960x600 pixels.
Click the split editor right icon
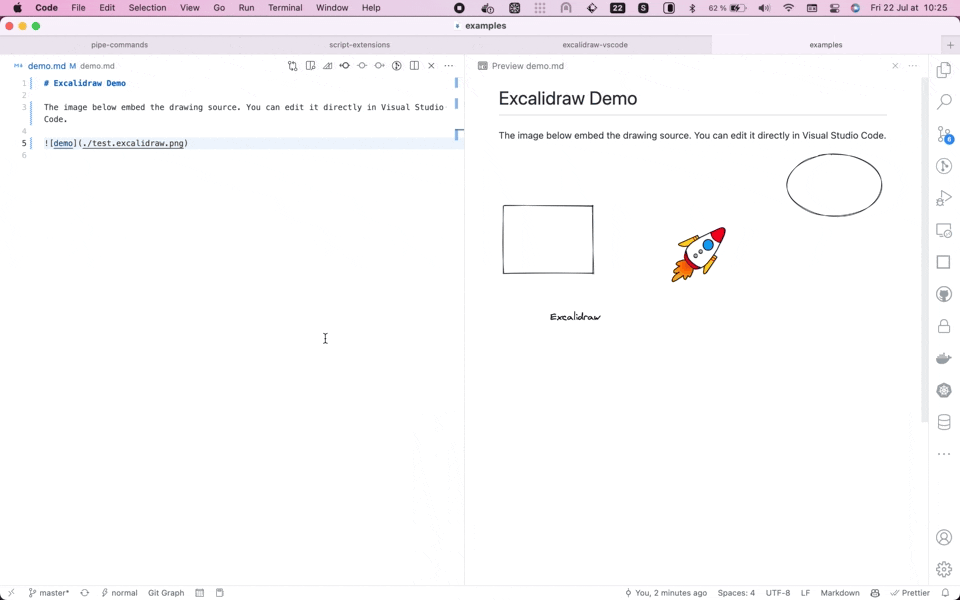click(414, 66)
